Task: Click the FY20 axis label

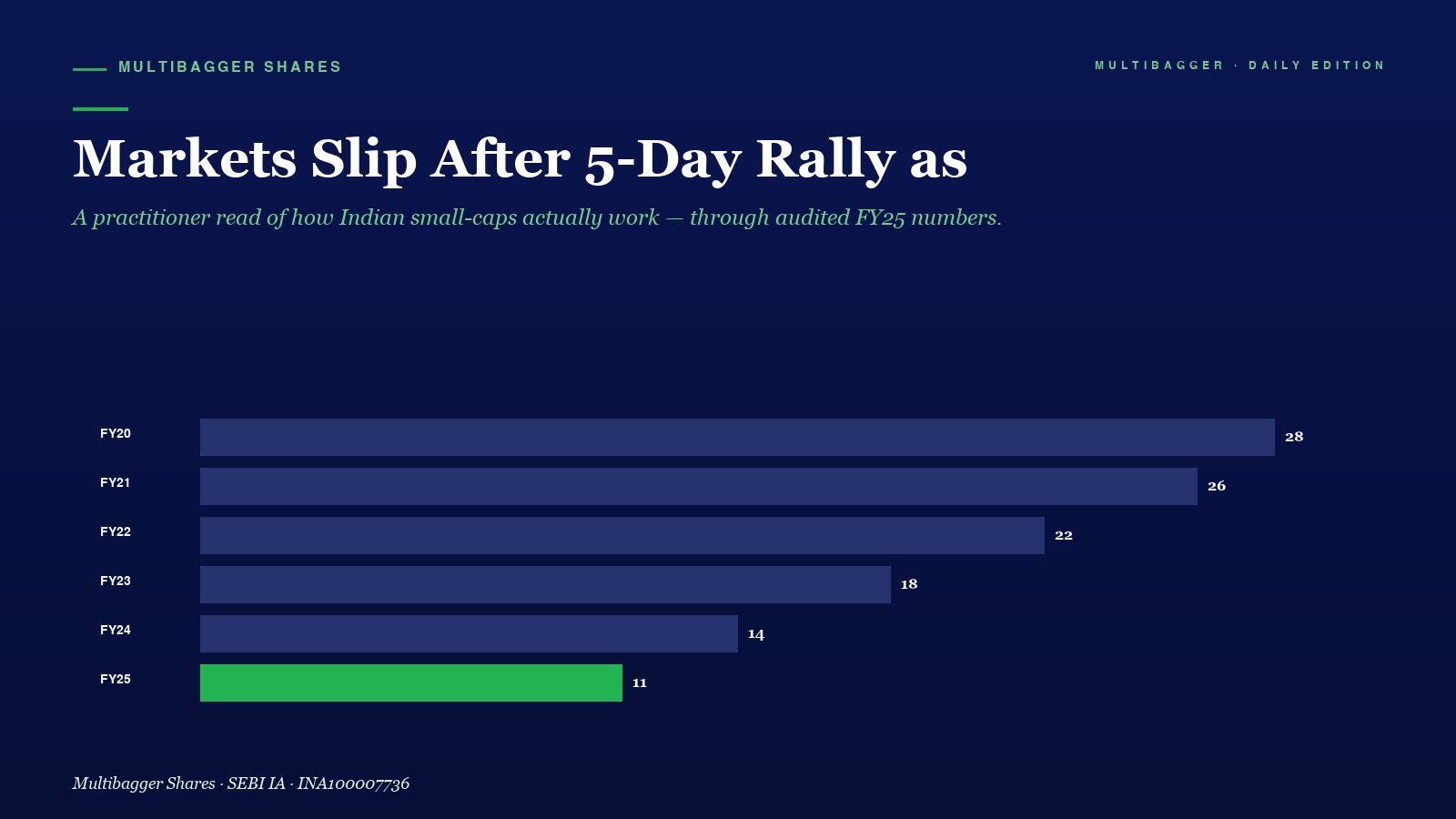Action: (x=116, y=433)
